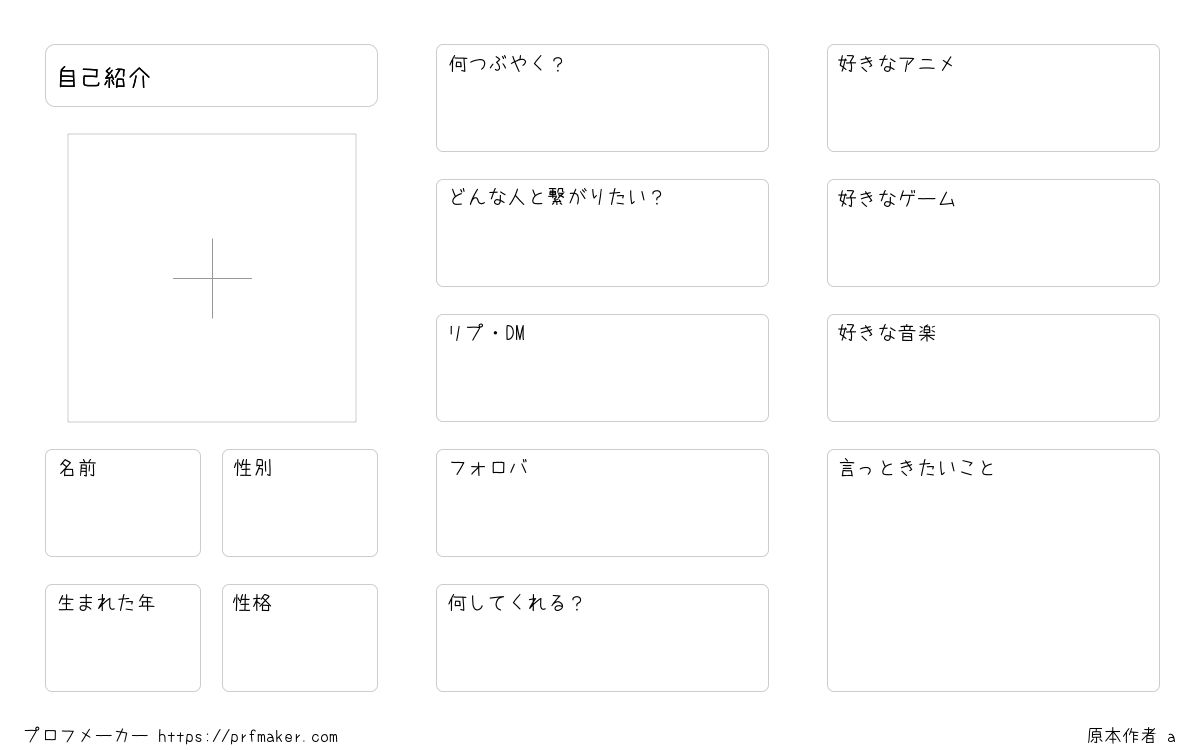This screenshot has height=750, width=1200.
Task: Select the 名前 field
Action: (123, 503)
